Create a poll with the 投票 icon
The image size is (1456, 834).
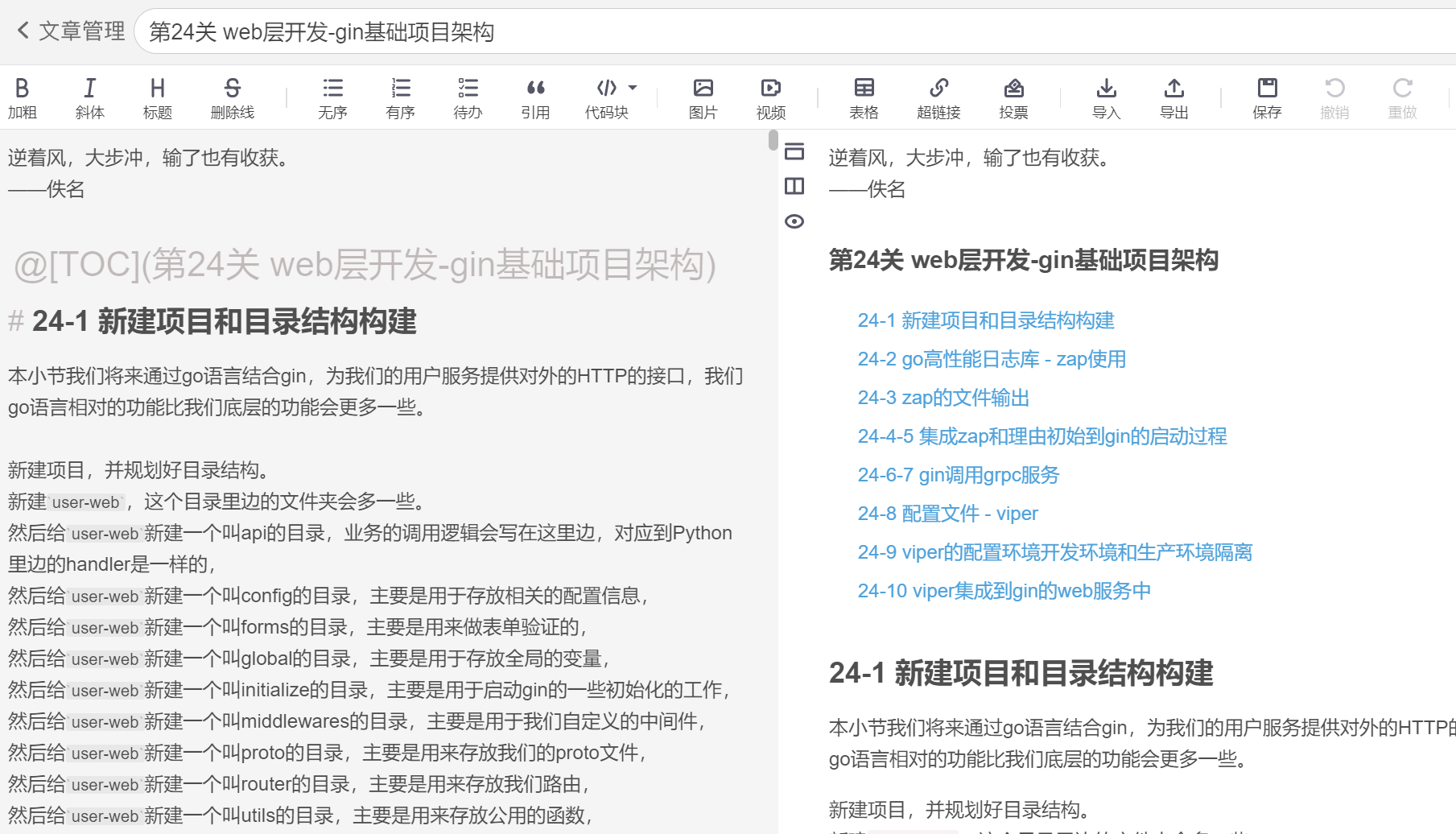(1013, 97)
